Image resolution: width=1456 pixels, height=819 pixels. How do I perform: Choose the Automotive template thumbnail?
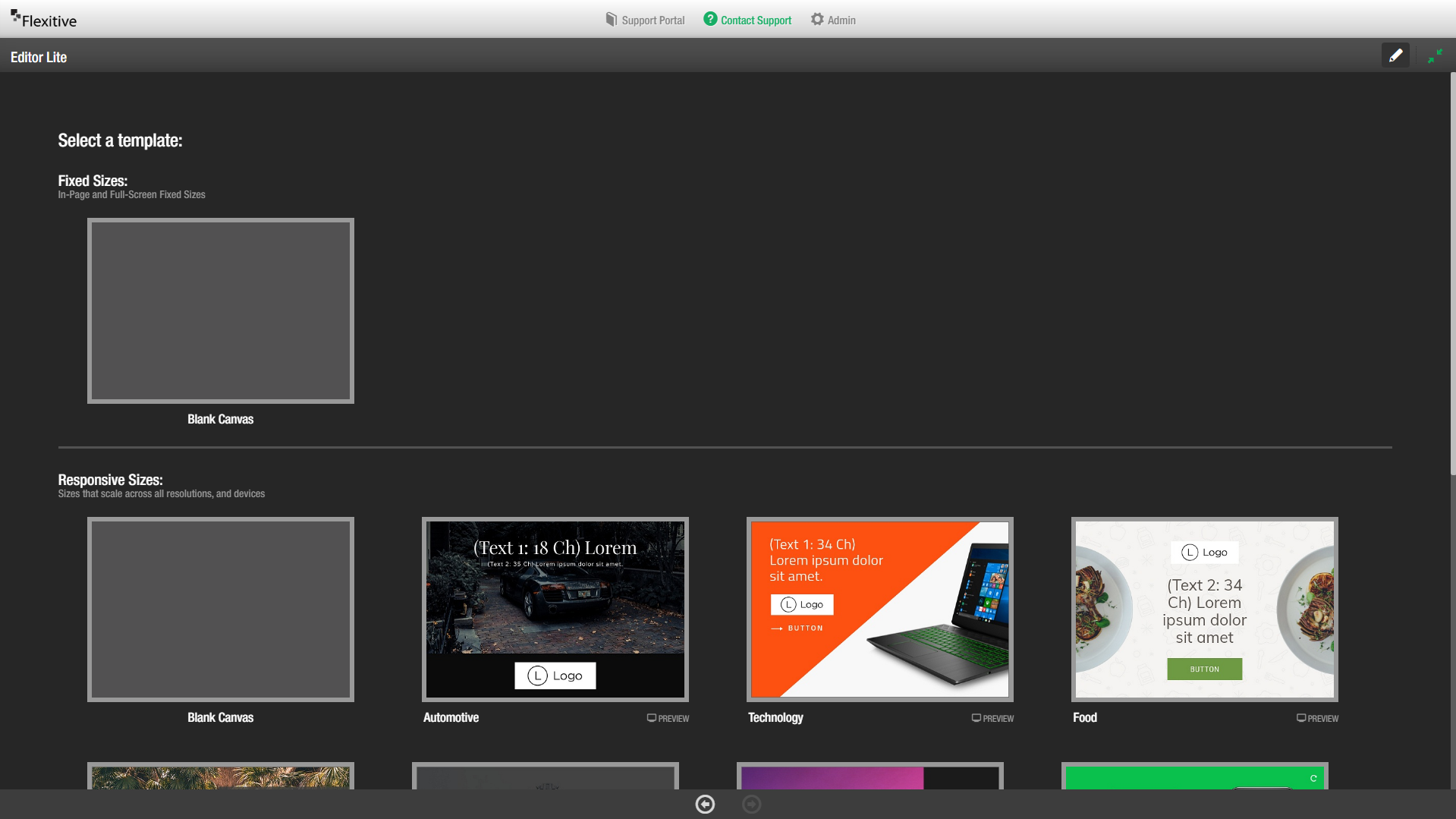[x=555, y=610]
